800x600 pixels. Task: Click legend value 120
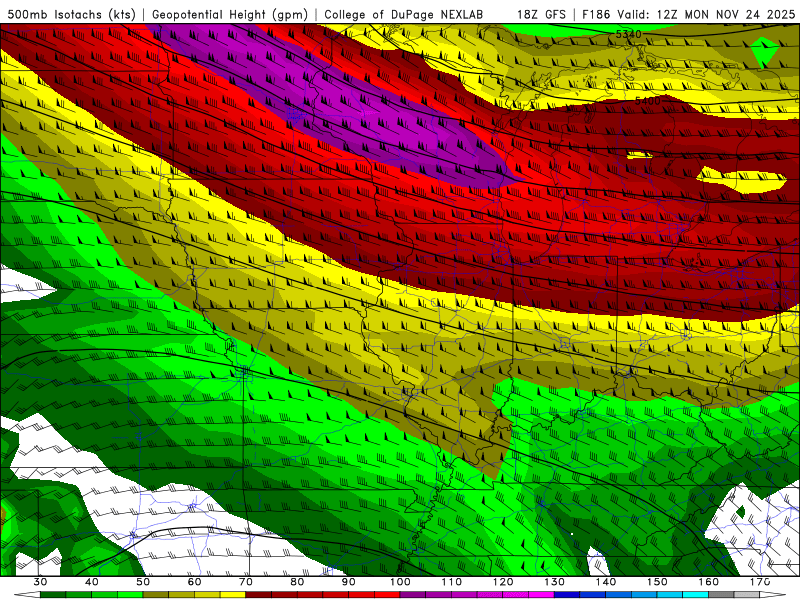(x=503, y=582)
